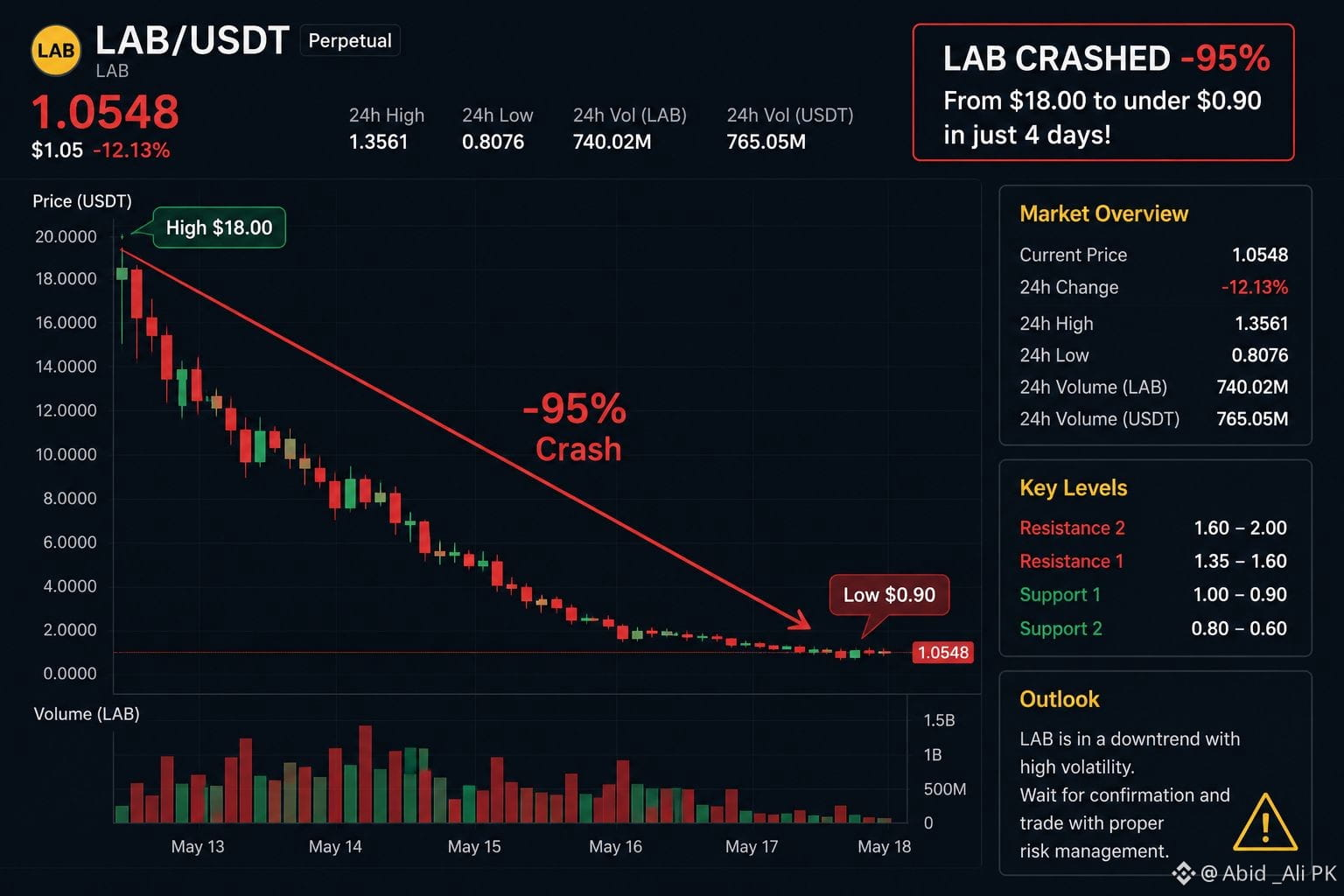Viewport: 1344px width, 896px height.
Task: Click the yellow LAB coin logo
Action: pyautogui.click(x=56, y=51)
